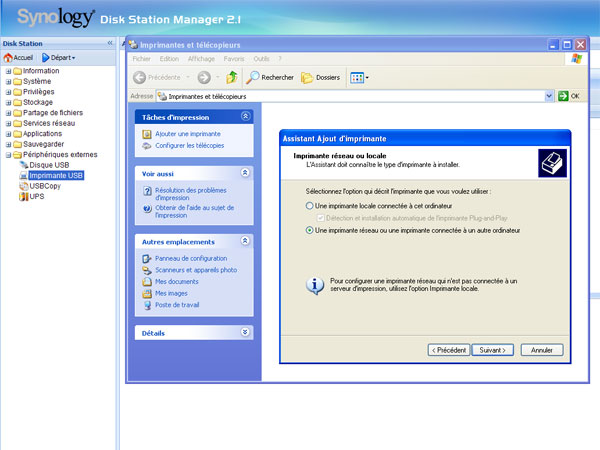Open the Accueil home icon
This screenshot has width=600, height=450.
click(8, 58)
